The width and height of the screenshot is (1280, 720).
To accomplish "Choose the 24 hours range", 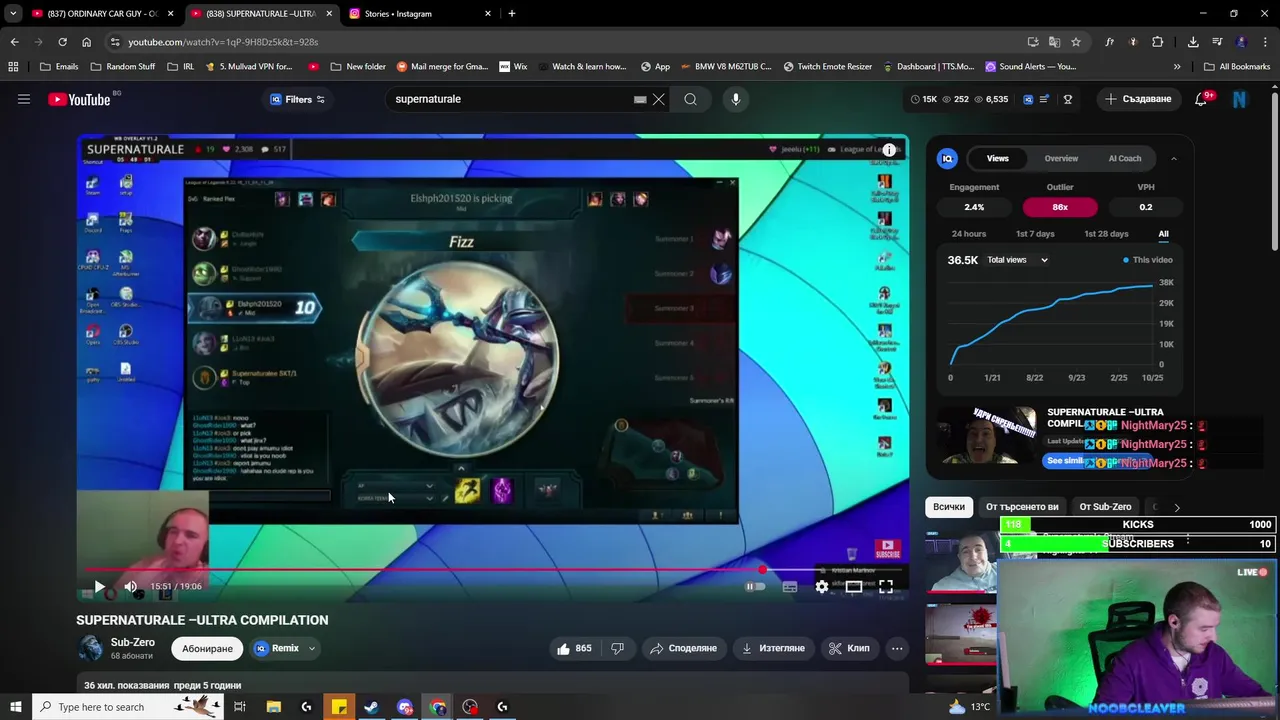I will pos(969,234).
